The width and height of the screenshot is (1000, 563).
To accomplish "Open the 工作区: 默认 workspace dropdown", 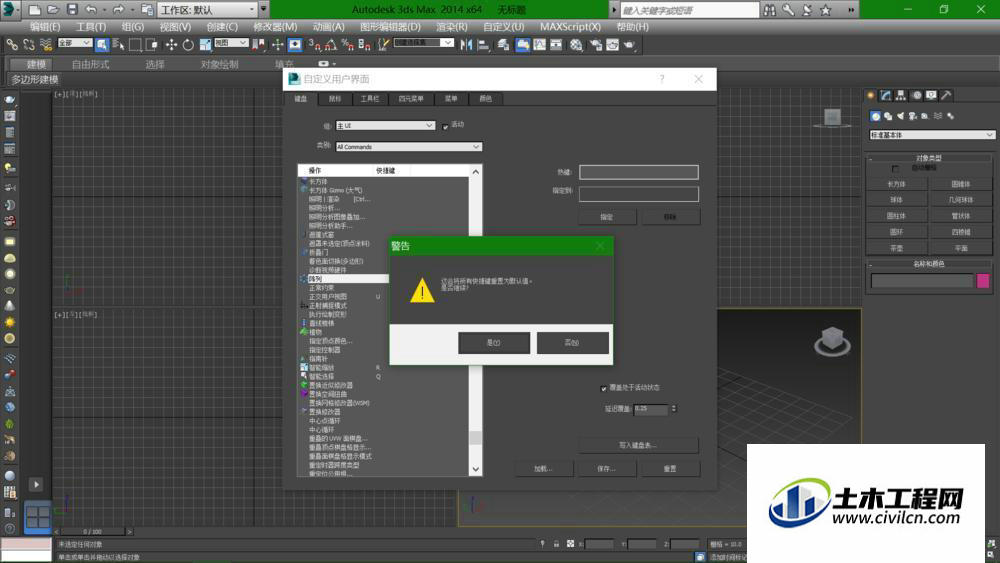I will point(207,10).
